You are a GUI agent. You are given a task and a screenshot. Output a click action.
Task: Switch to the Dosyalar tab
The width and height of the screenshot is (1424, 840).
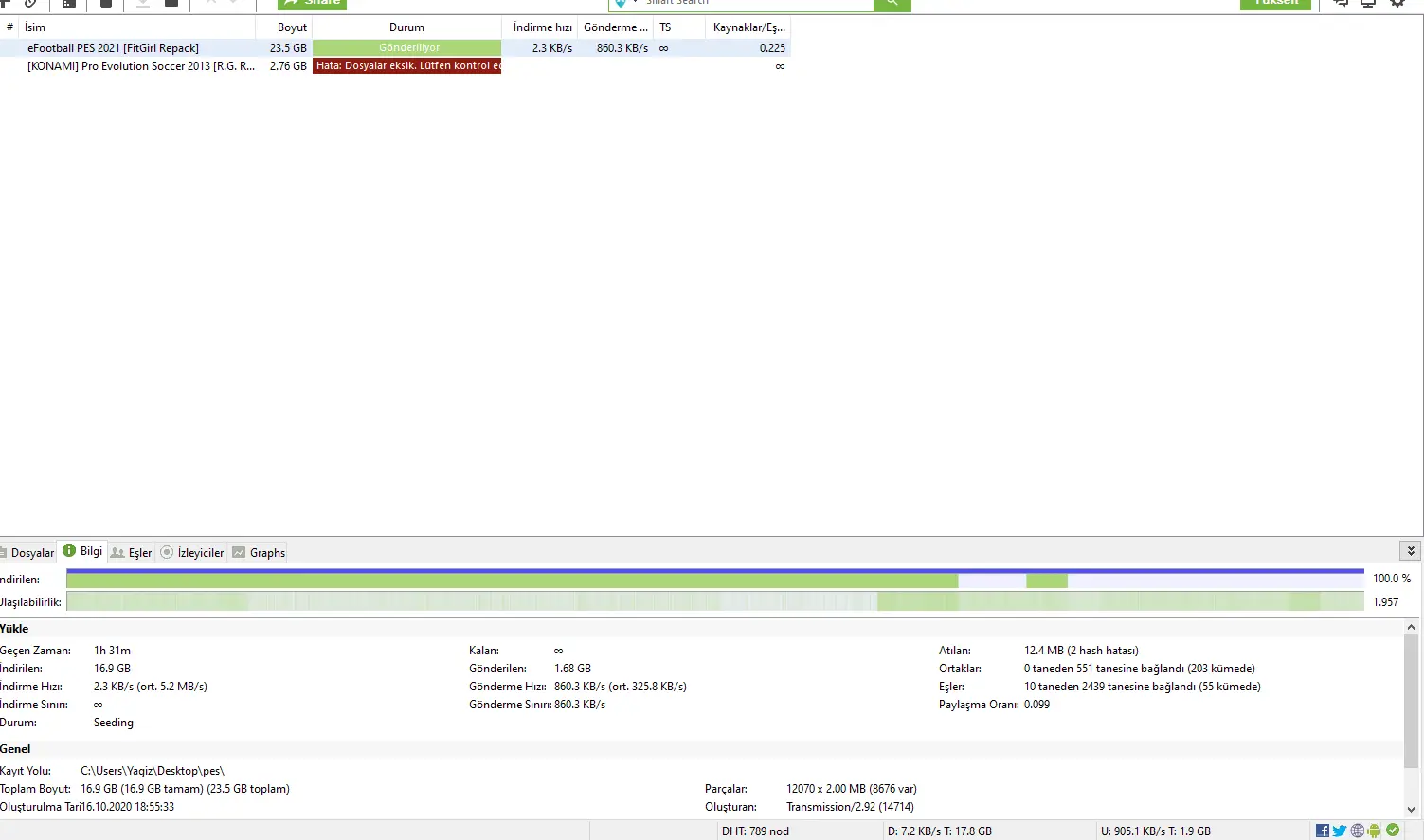(32, 553)
